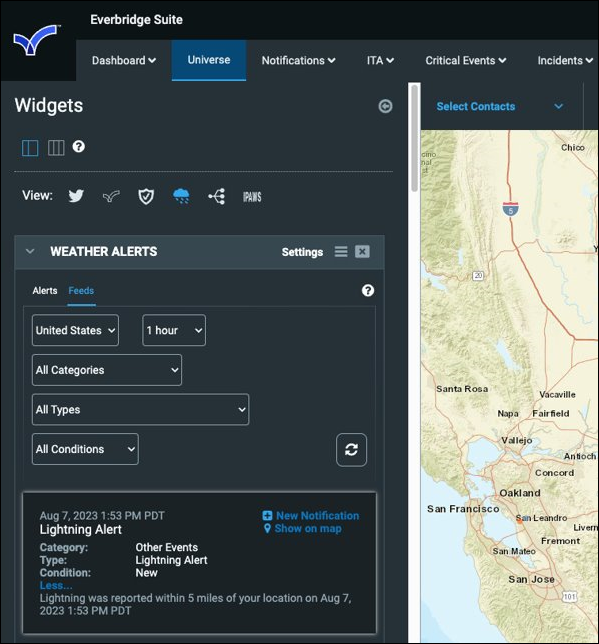Click the plus icon beside New Notification
This screenshot has width=599, height=644.
click(x=267, y=515)
